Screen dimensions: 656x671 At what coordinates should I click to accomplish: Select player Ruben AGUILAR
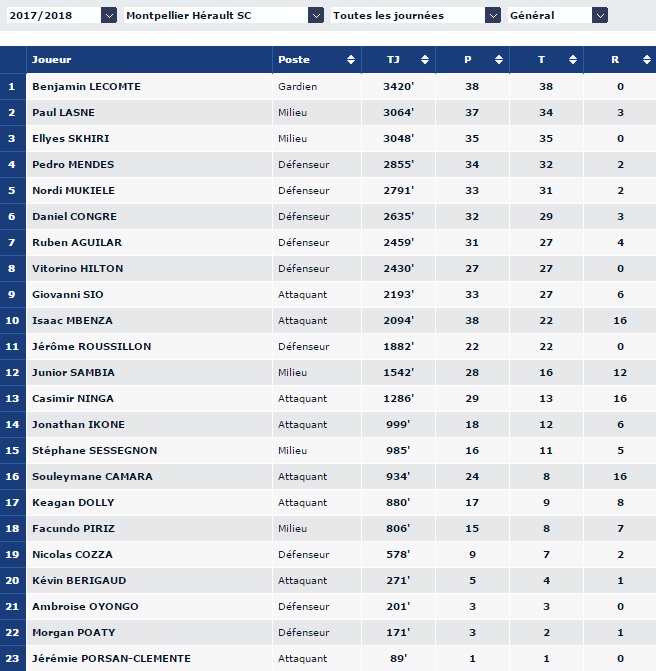coord(77,243)
